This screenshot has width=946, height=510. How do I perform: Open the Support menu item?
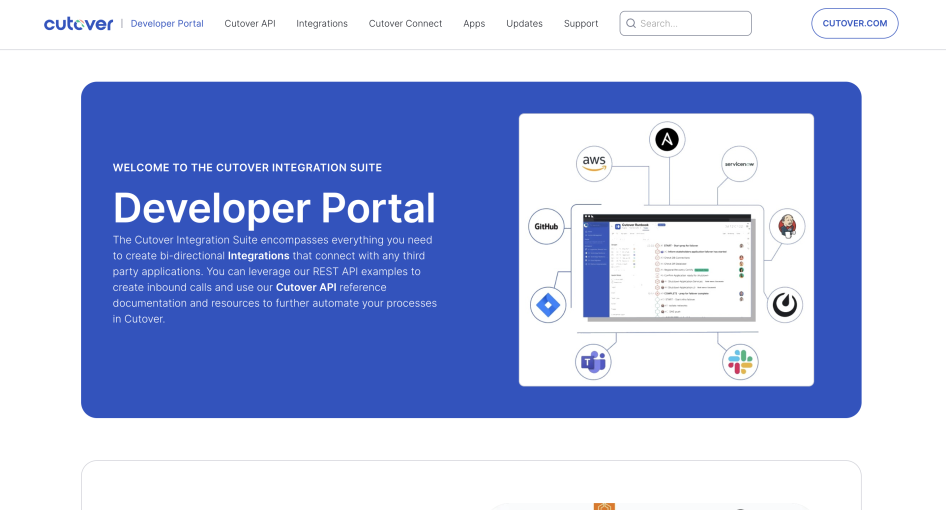[581, 24]
